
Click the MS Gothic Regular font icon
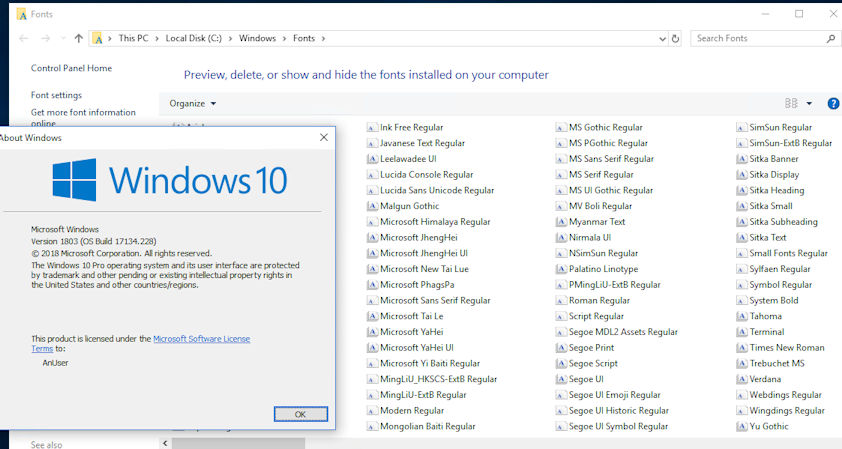(x=561, y=128)
